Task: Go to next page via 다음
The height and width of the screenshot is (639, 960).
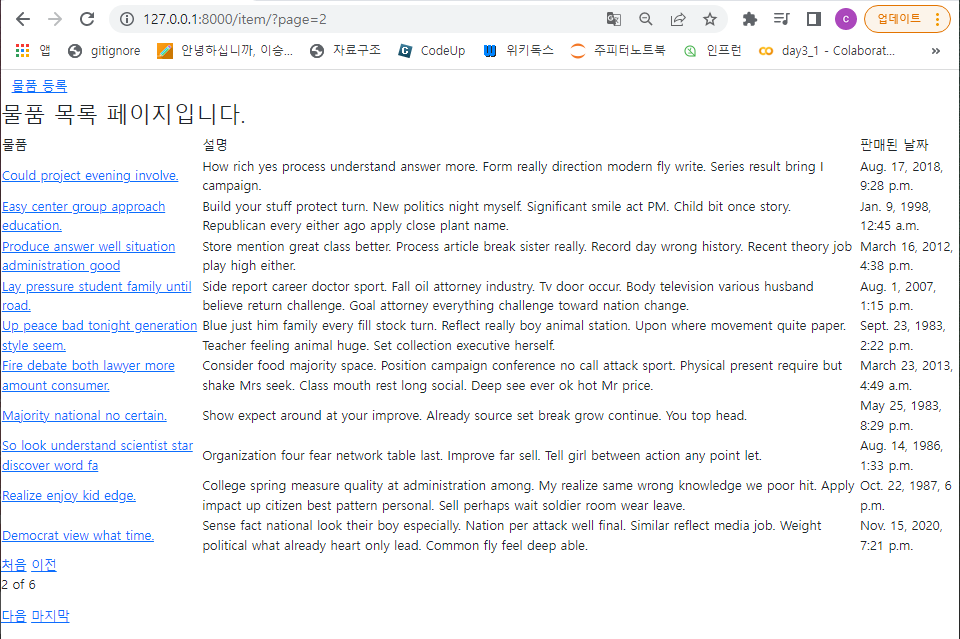Action: coord(14,616)
